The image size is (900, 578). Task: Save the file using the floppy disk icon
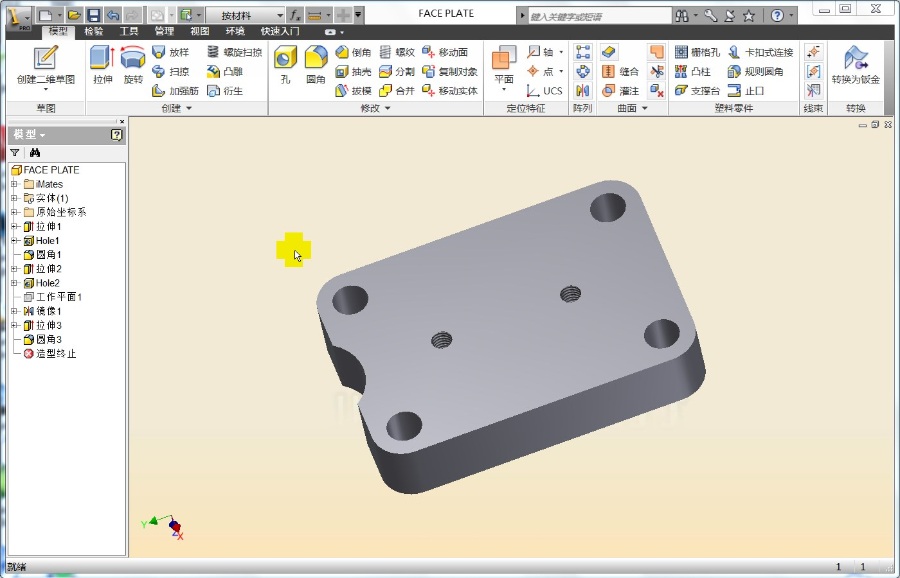[93, 15]
